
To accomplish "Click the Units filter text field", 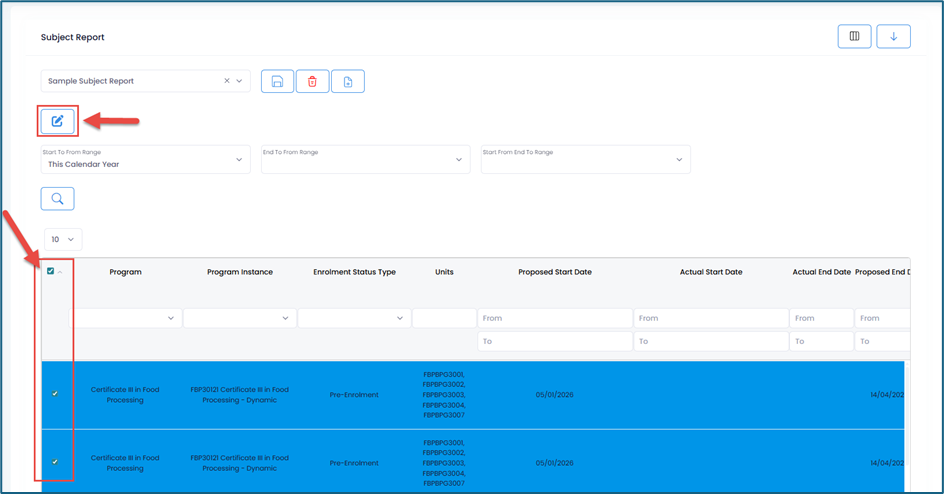I will pyautogui.click(x=444, y=318).
